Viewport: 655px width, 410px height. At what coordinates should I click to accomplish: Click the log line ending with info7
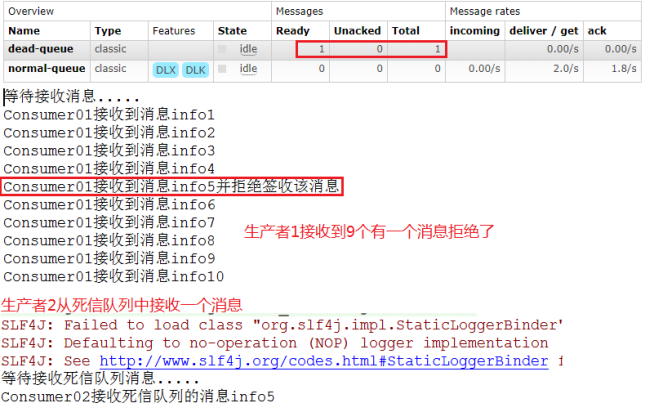pyautogui.click(x=109, y=222)
